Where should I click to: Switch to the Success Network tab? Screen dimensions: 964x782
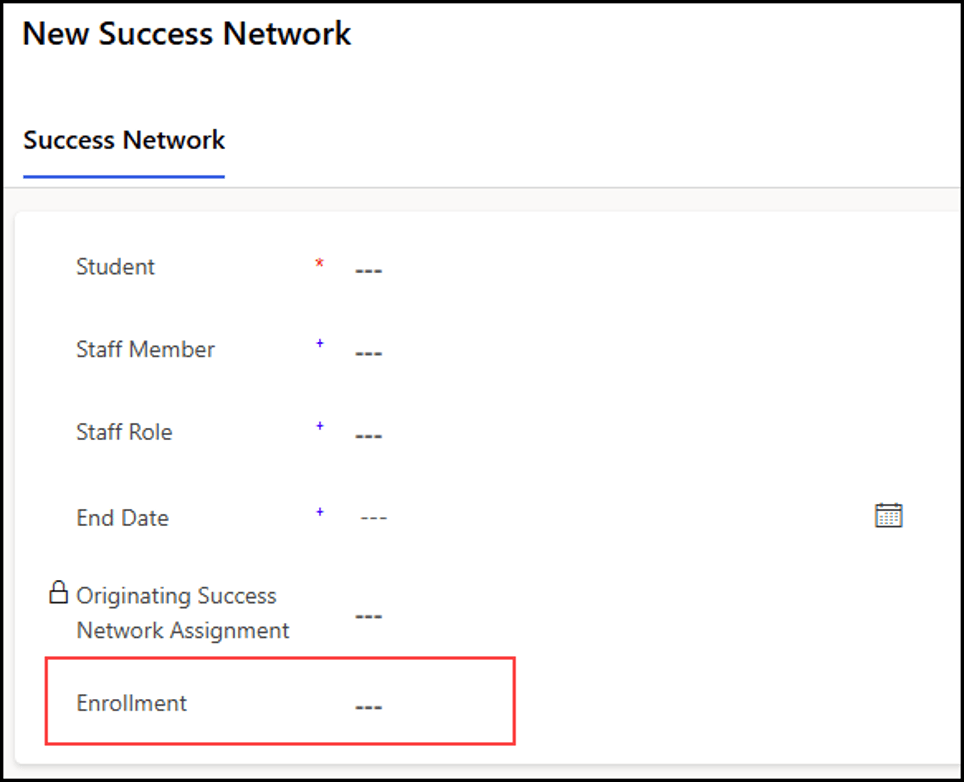coord(124,140)
